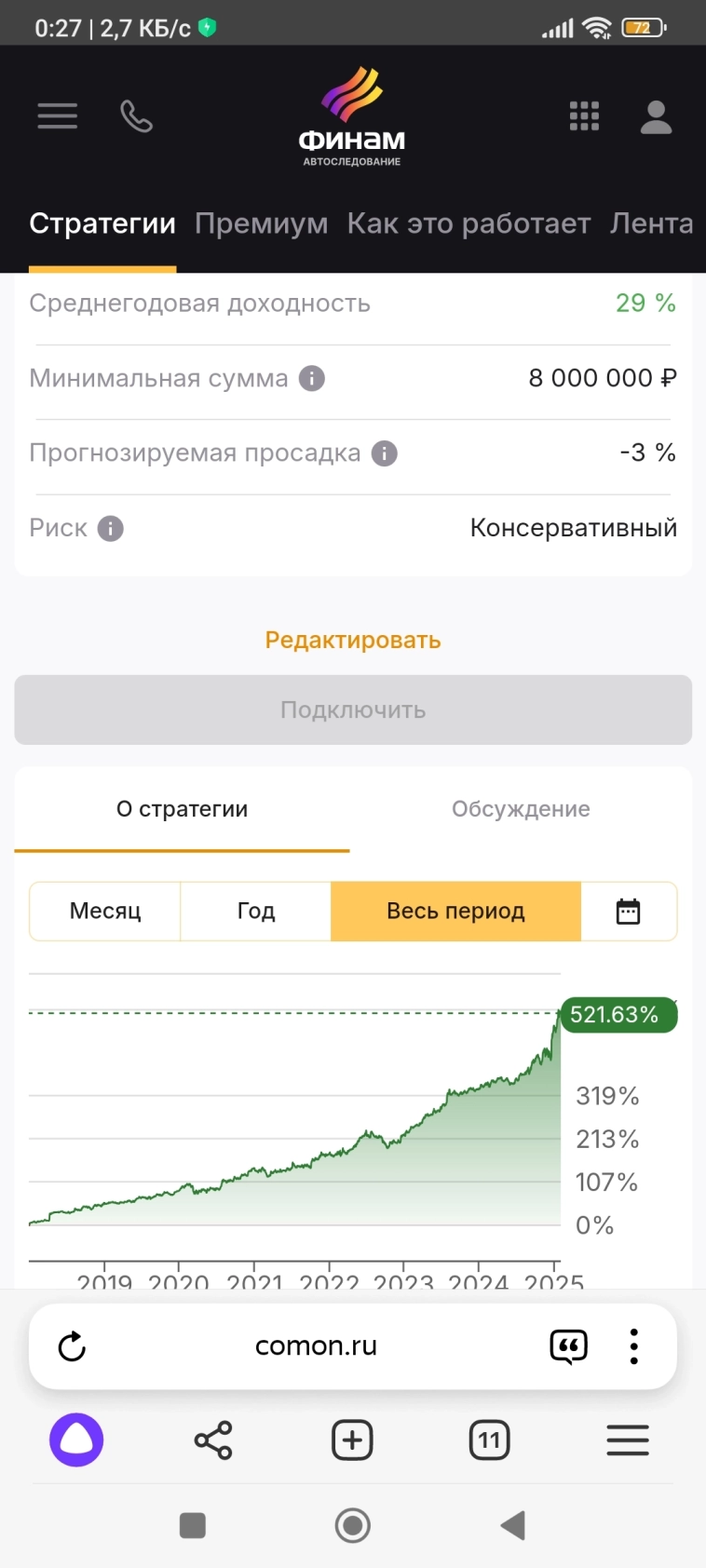The width and height of the screenshot is (706, 1568).
Task: Tap the Alice assistant button
Action: point(76,1440)
